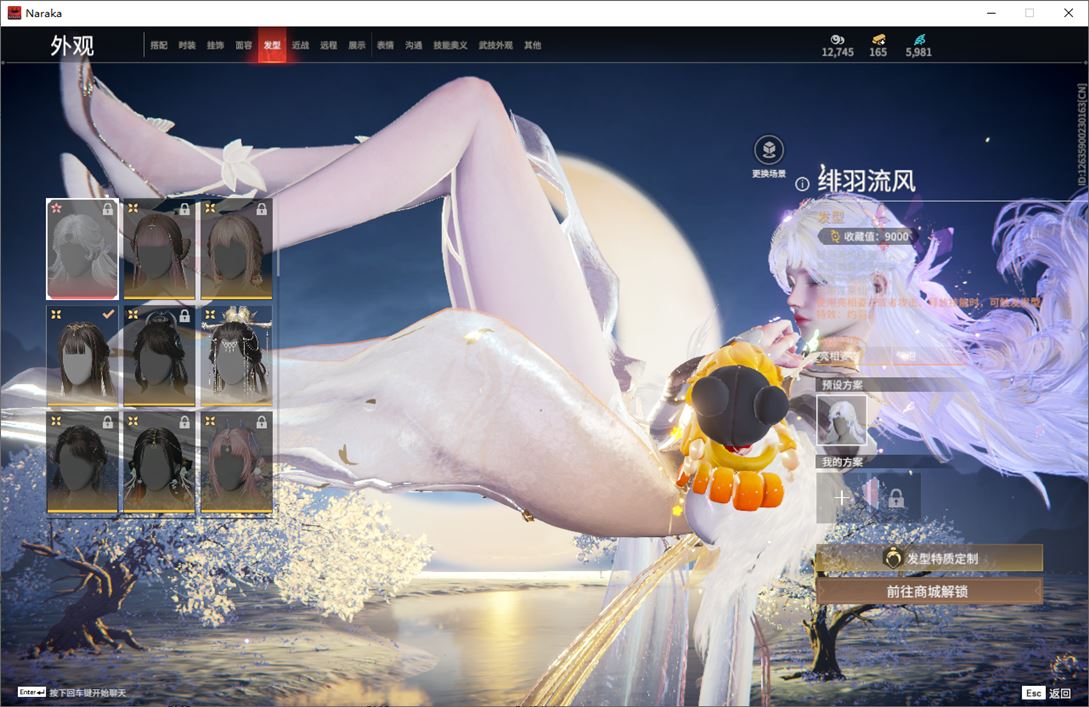Click the 12,745 coin currency icon
The height and width of the screenshot is (707, 1089).
pos(837,40)
